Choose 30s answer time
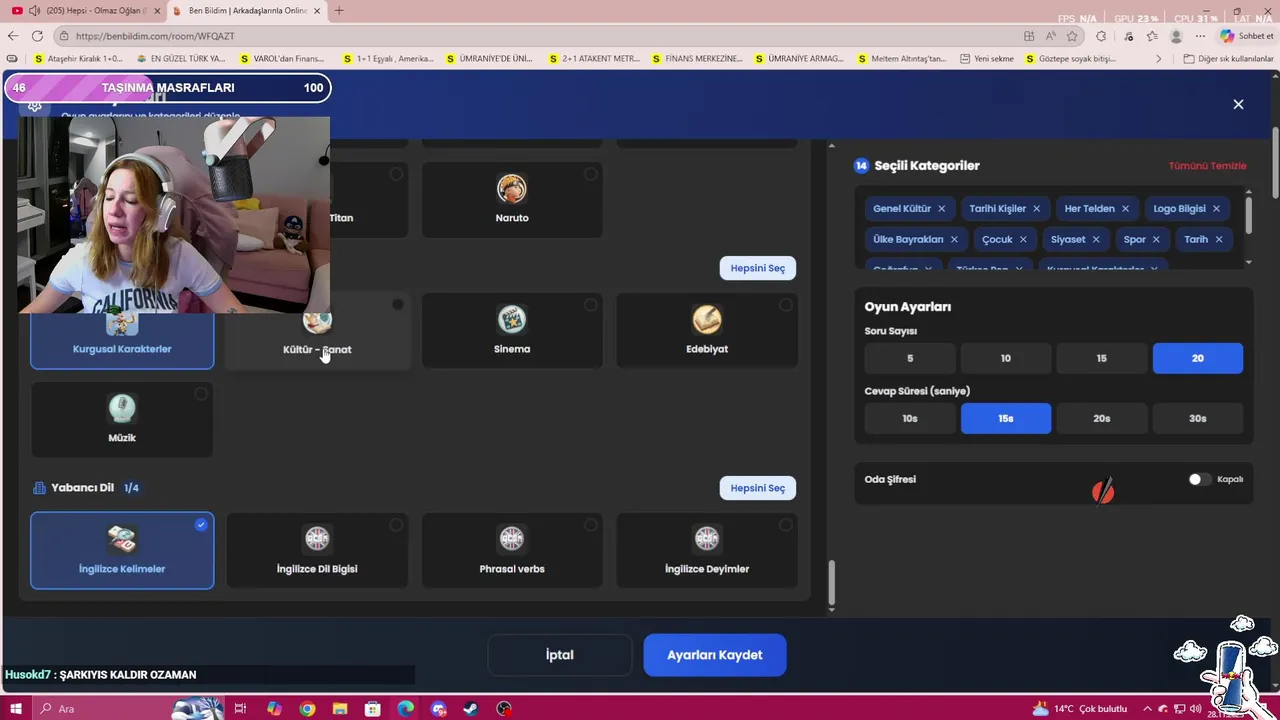The width and height of the screenshot is (1280, 720). 1198,418
